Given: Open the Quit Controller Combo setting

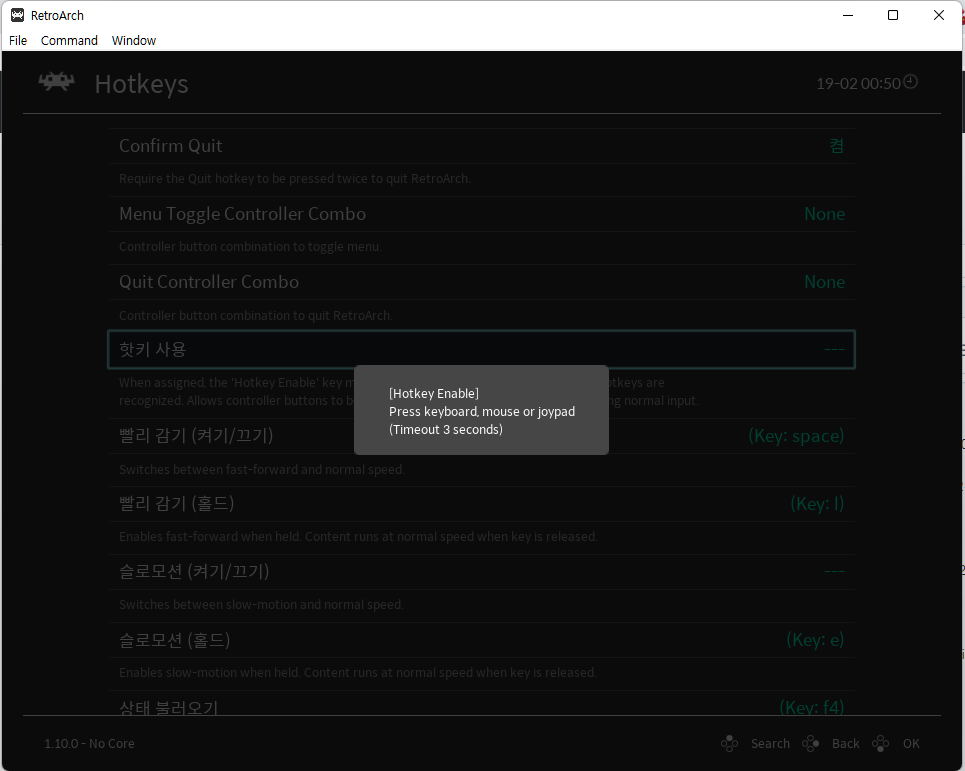Looking at the screenshot, I should [x=481, y=282].
